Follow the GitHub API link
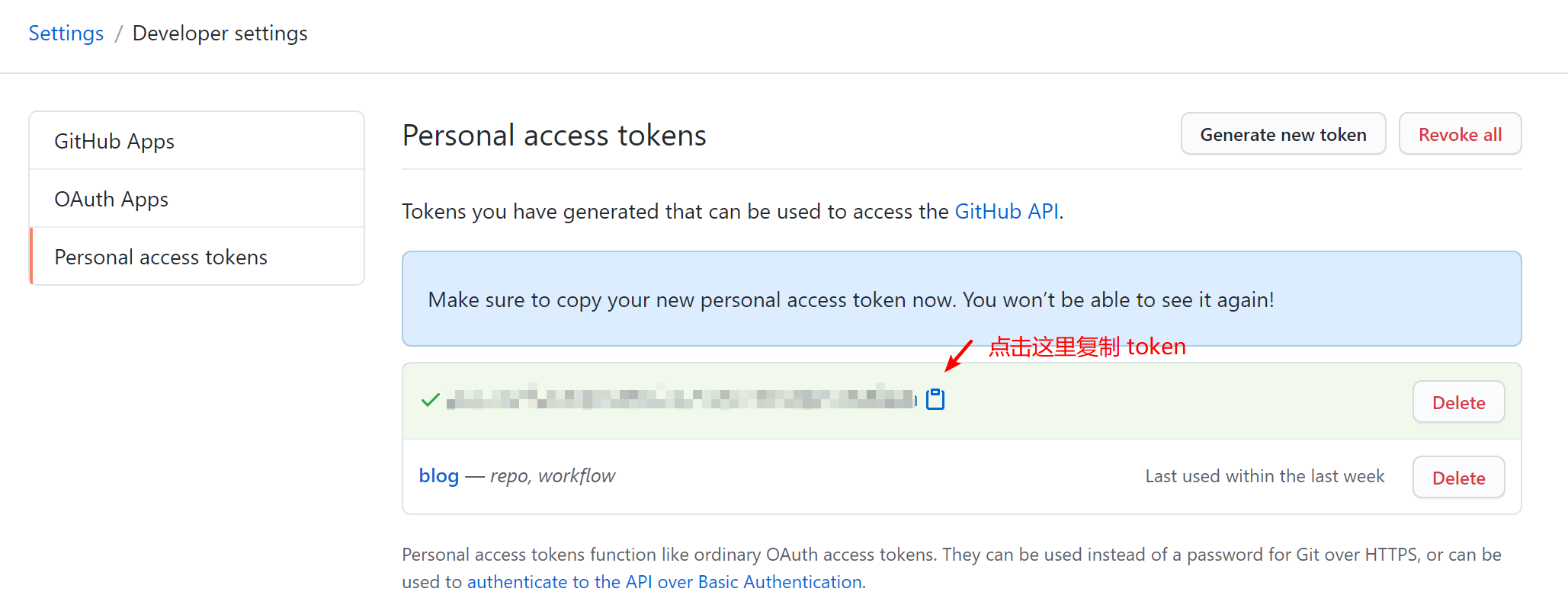 (x=1006, y=211)
